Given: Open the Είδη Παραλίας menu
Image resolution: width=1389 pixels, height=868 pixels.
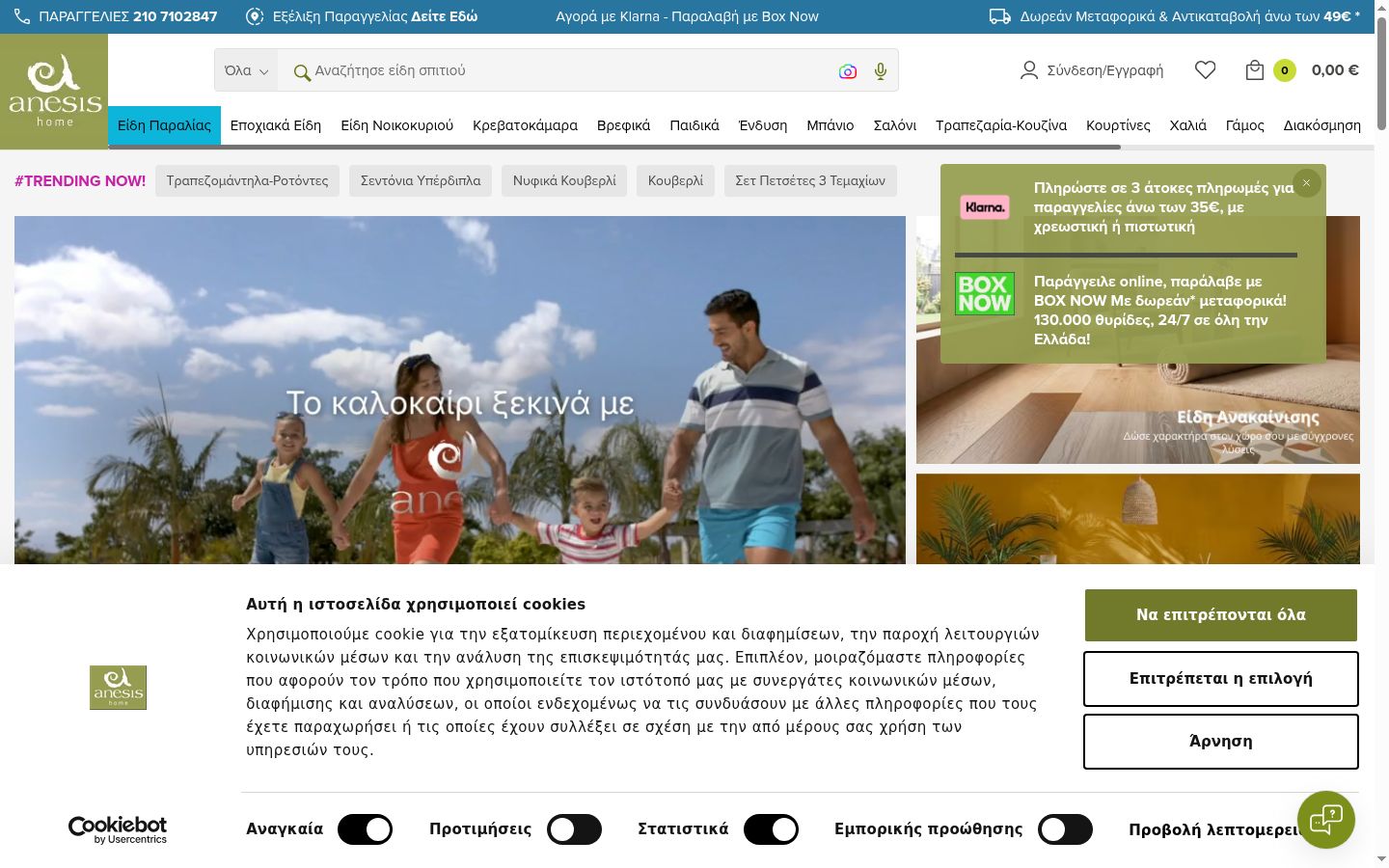Looking at the screenshot, I should [x=164, y=125].
